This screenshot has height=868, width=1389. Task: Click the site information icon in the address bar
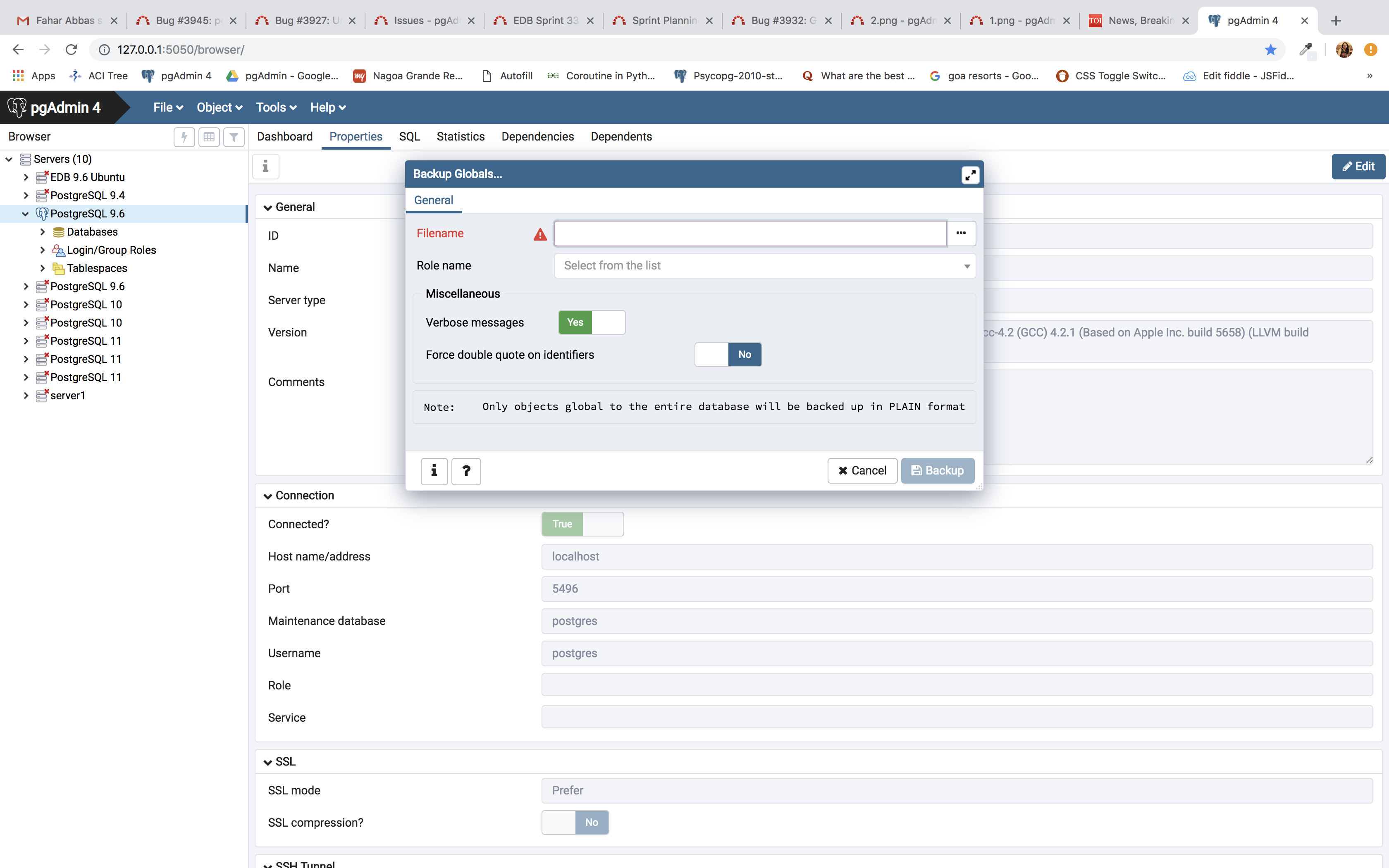[x=104, y=50]
